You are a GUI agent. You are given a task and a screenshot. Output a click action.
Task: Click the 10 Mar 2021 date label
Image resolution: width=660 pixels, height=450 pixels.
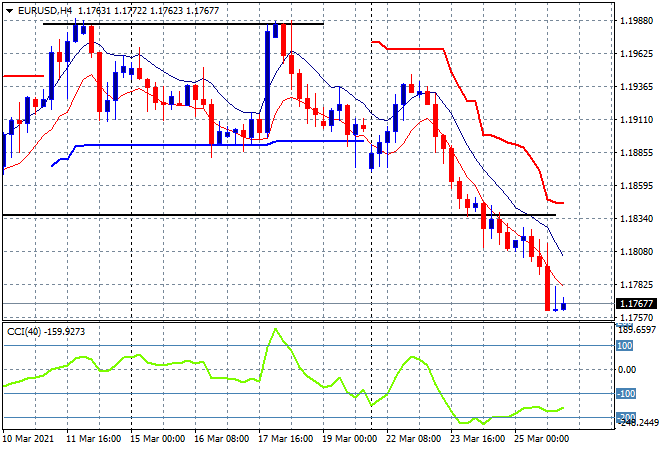(29, 439)
